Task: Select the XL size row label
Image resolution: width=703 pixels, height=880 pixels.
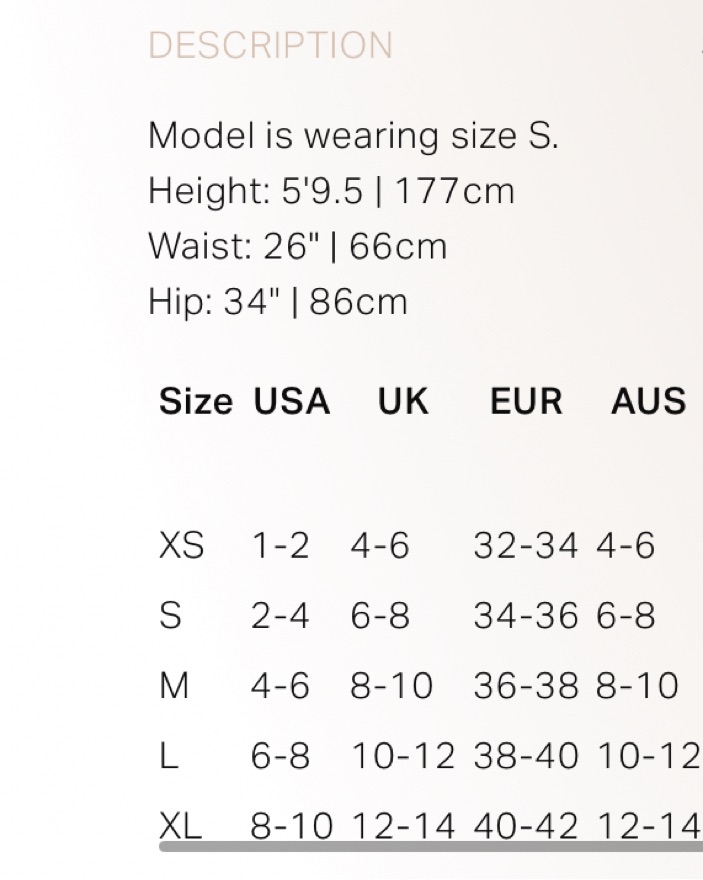Action: [180, 826]
